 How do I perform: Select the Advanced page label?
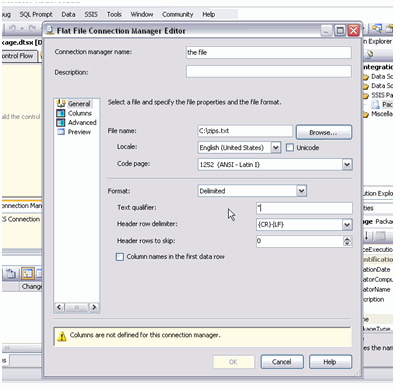point(82,123)
